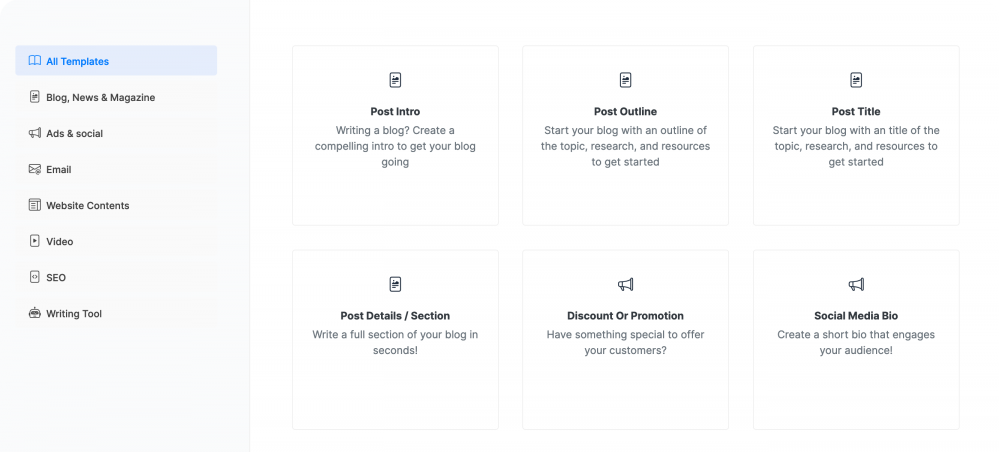Click the Video play icon

click(x=35, y=241)
